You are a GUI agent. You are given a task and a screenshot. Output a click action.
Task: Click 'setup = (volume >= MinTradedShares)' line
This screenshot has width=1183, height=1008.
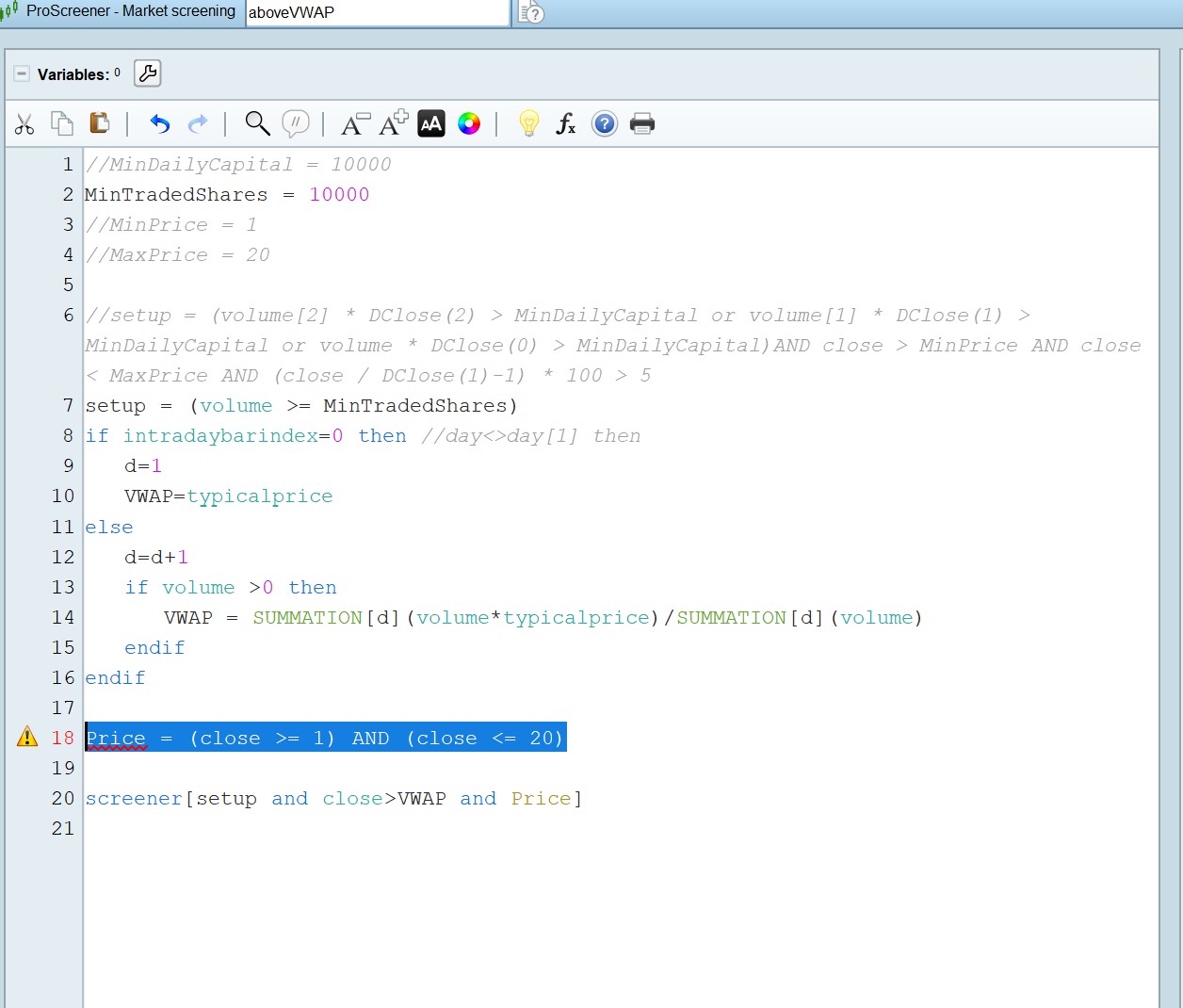(301, 406)
